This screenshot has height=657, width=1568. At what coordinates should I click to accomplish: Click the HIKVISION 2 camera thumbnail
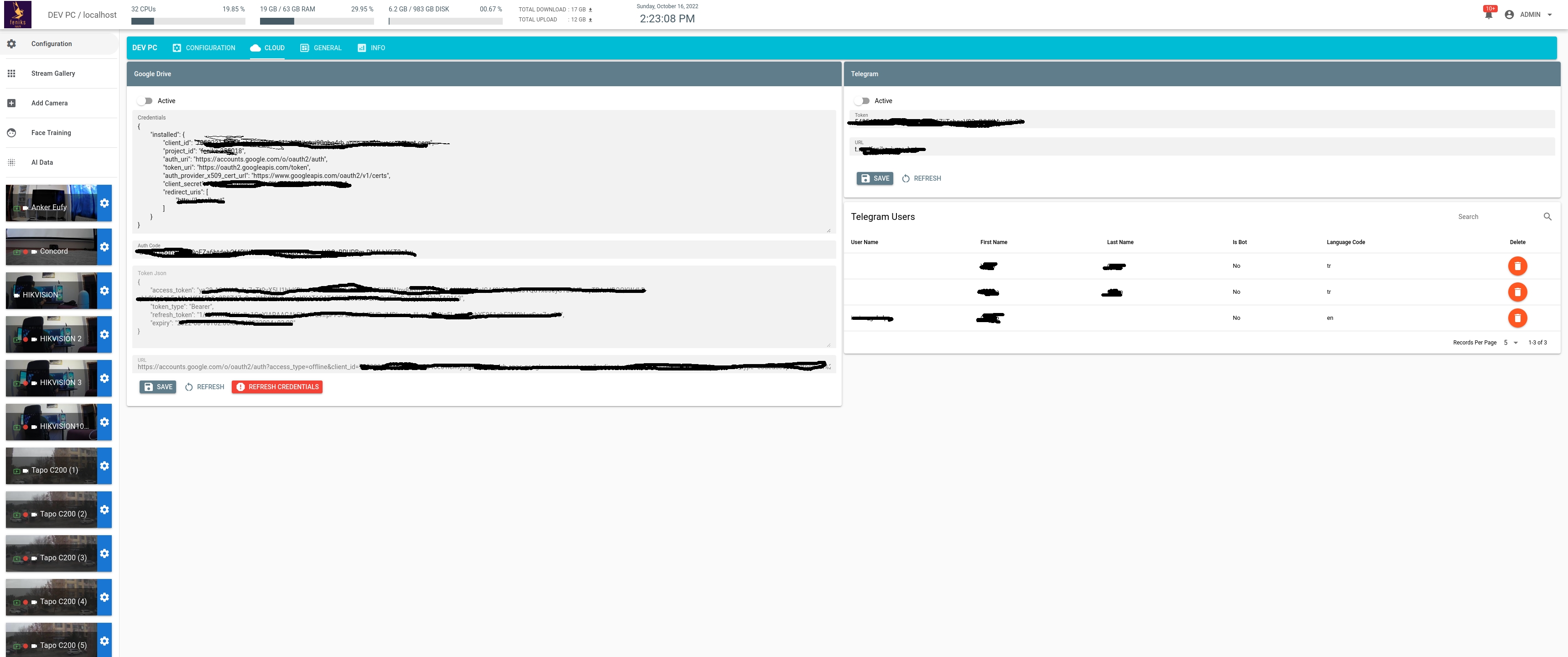[x=52, y=334]
